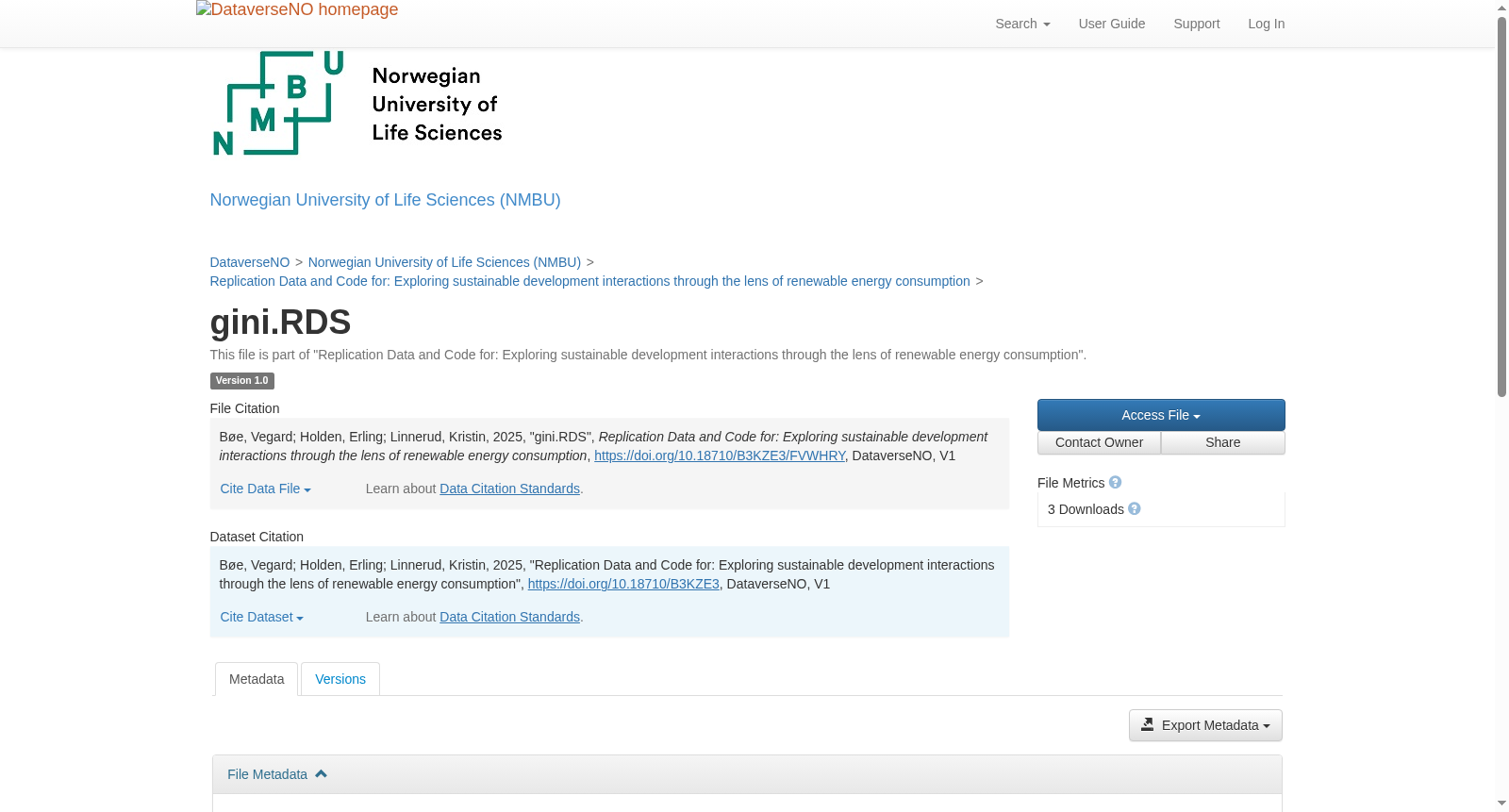Image resolution: width=1509 pixels, height=812 pixels.
Task: Click the Downloads help question icon
Action: click(1135, 508)
